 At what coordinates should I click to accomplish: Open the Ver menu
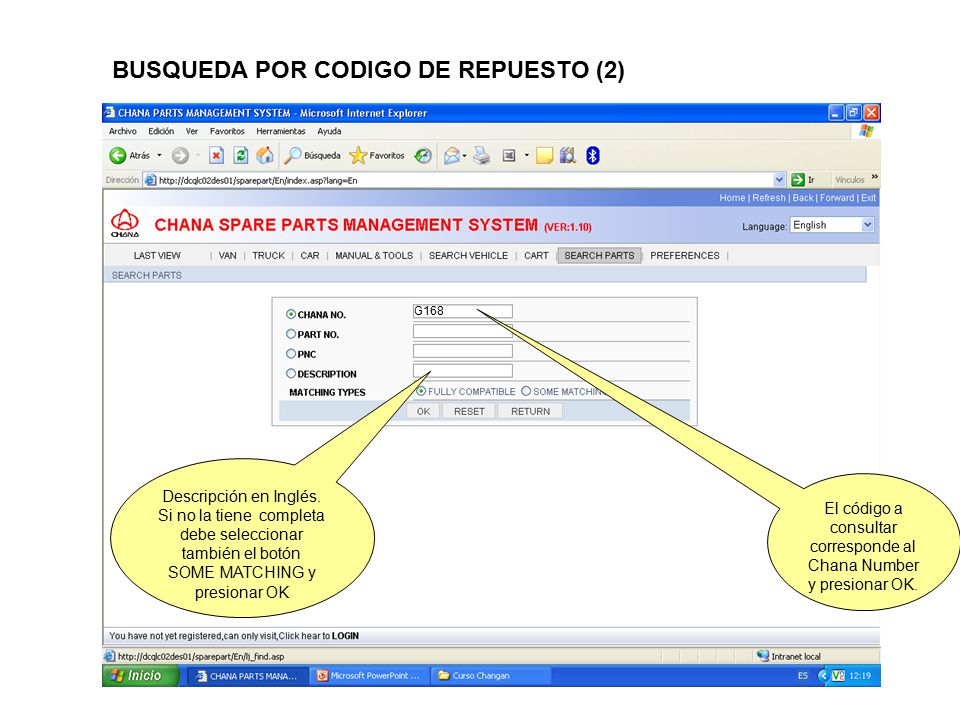pyautogui.click(x=192, y=131)
